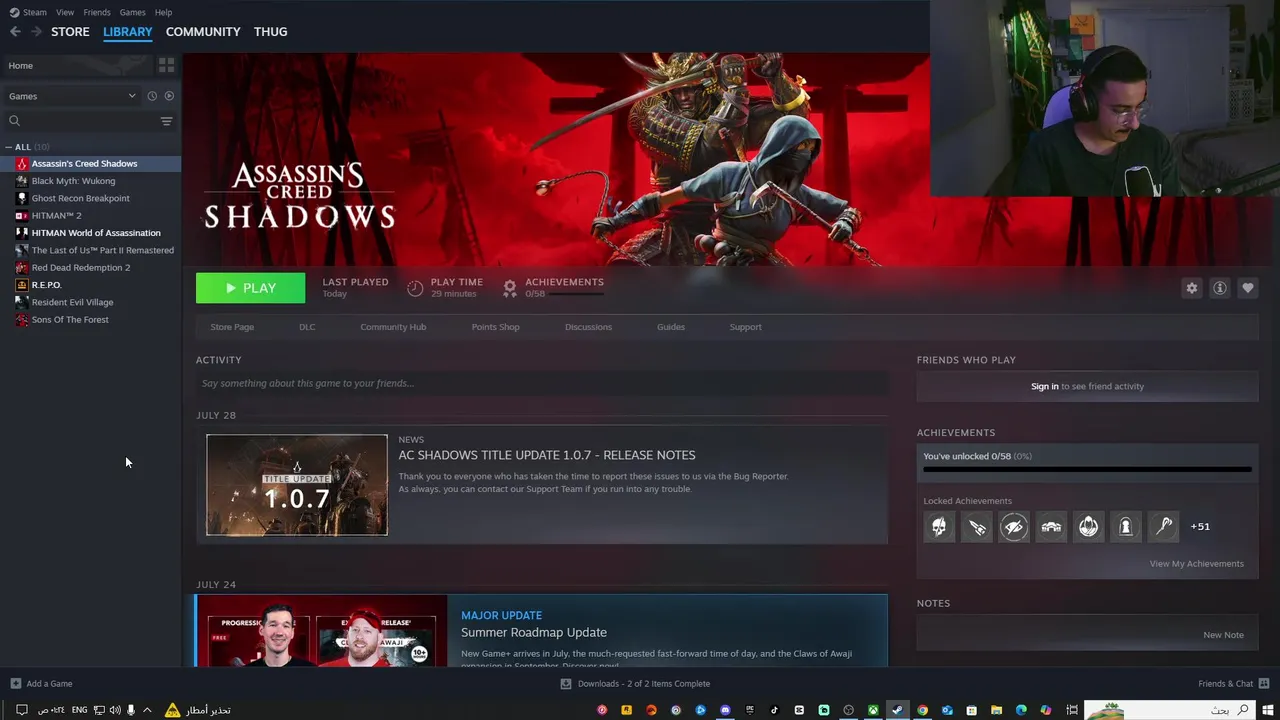Open Title Update 1.0.7 news thumbnail

(297, 485)
